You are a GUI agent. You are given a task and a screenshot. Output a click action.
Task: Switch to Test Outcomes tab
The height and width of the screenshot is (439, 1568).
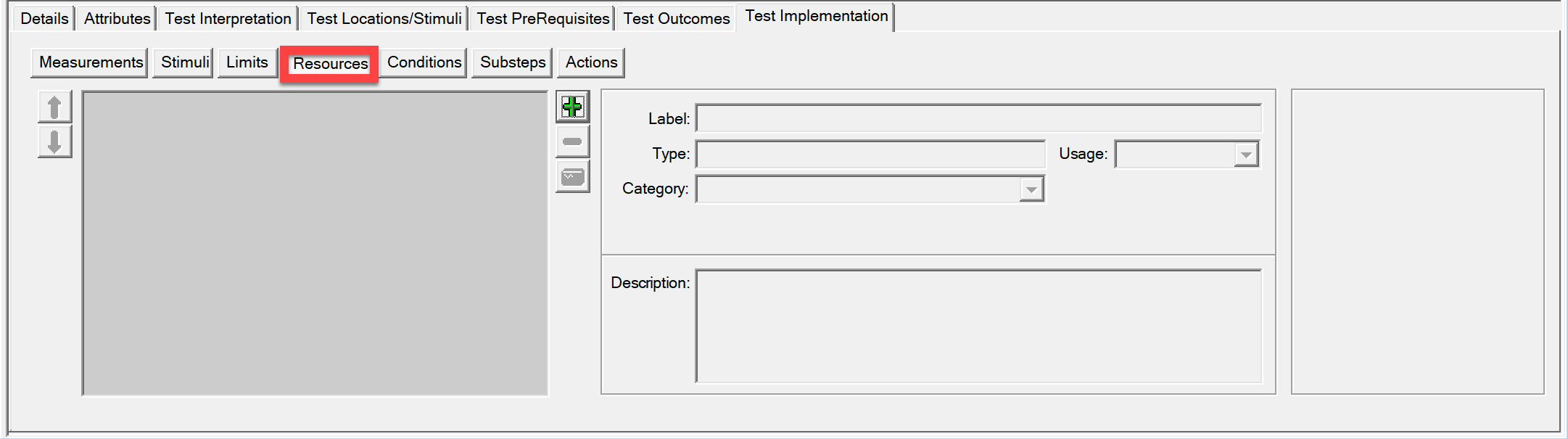click(x=677, y=18)
